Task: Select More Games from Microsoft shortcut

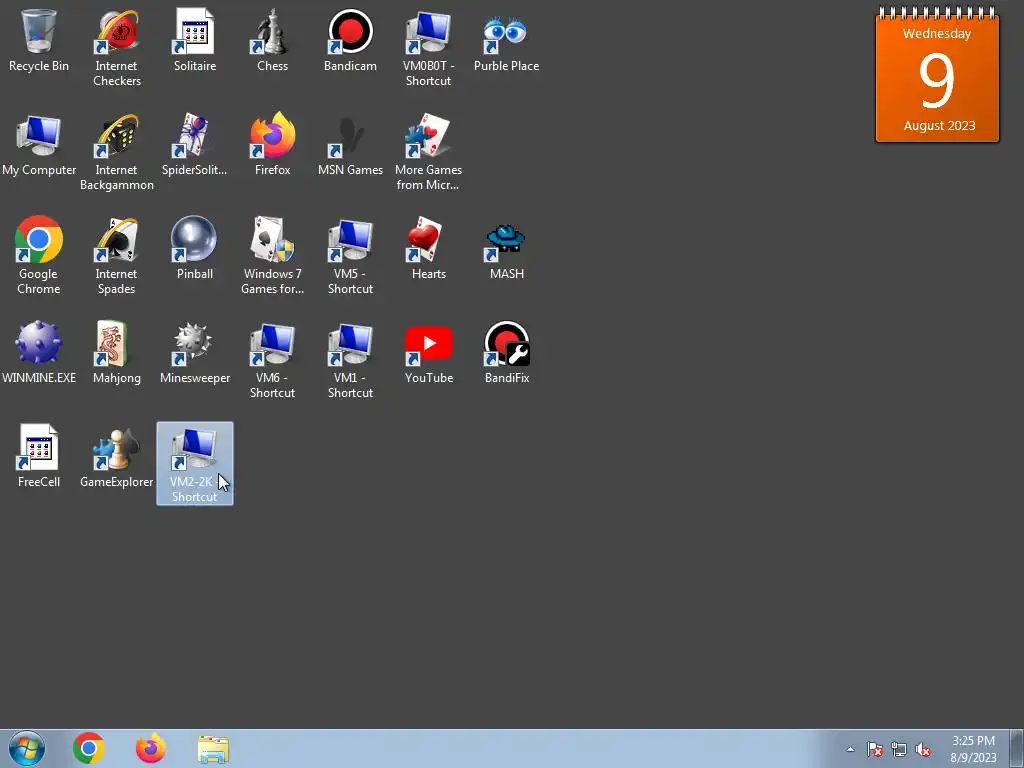Action: point(428,153)
